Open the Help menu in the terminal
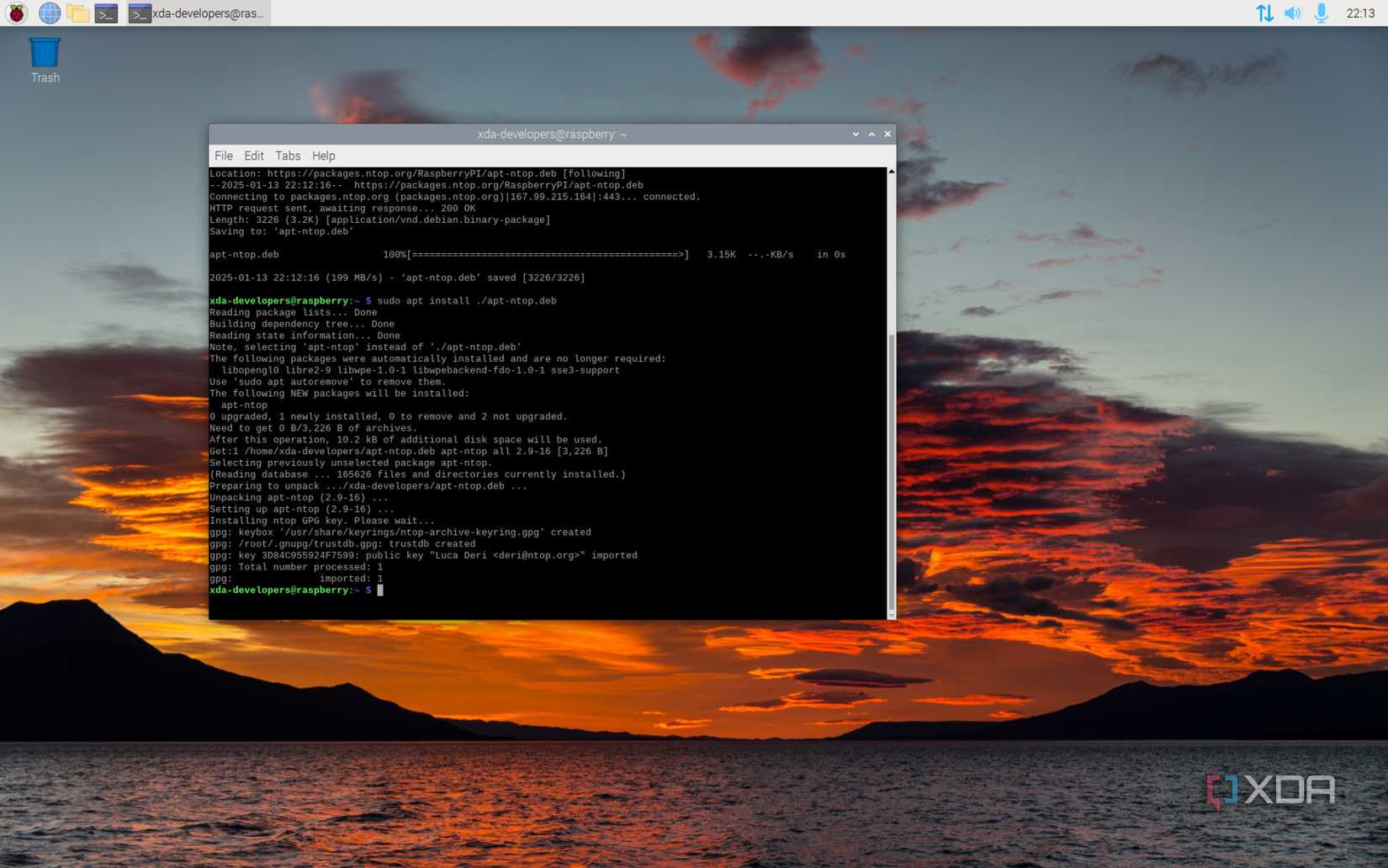The image size is (1388, 868). coord(323,156)
